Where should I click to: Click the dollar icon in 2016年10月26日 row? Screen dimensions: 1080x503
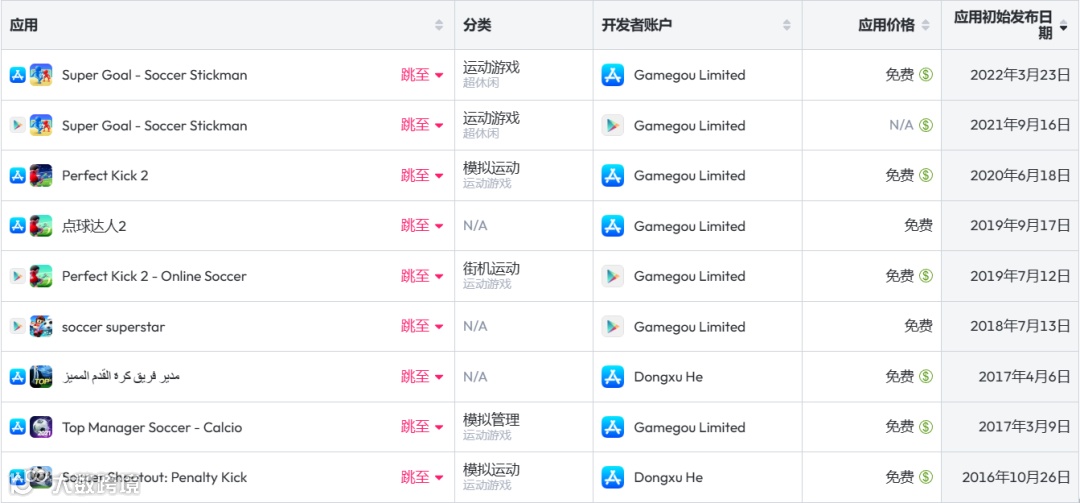[926, 478]
